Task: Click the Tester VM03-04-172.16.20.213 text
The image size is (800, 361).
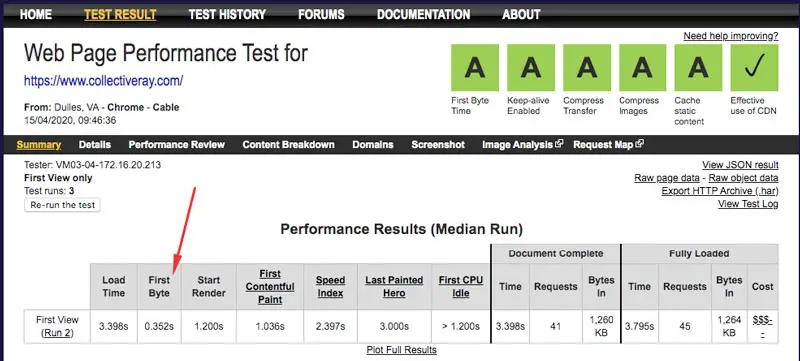Action: click(x=92, y=165)
